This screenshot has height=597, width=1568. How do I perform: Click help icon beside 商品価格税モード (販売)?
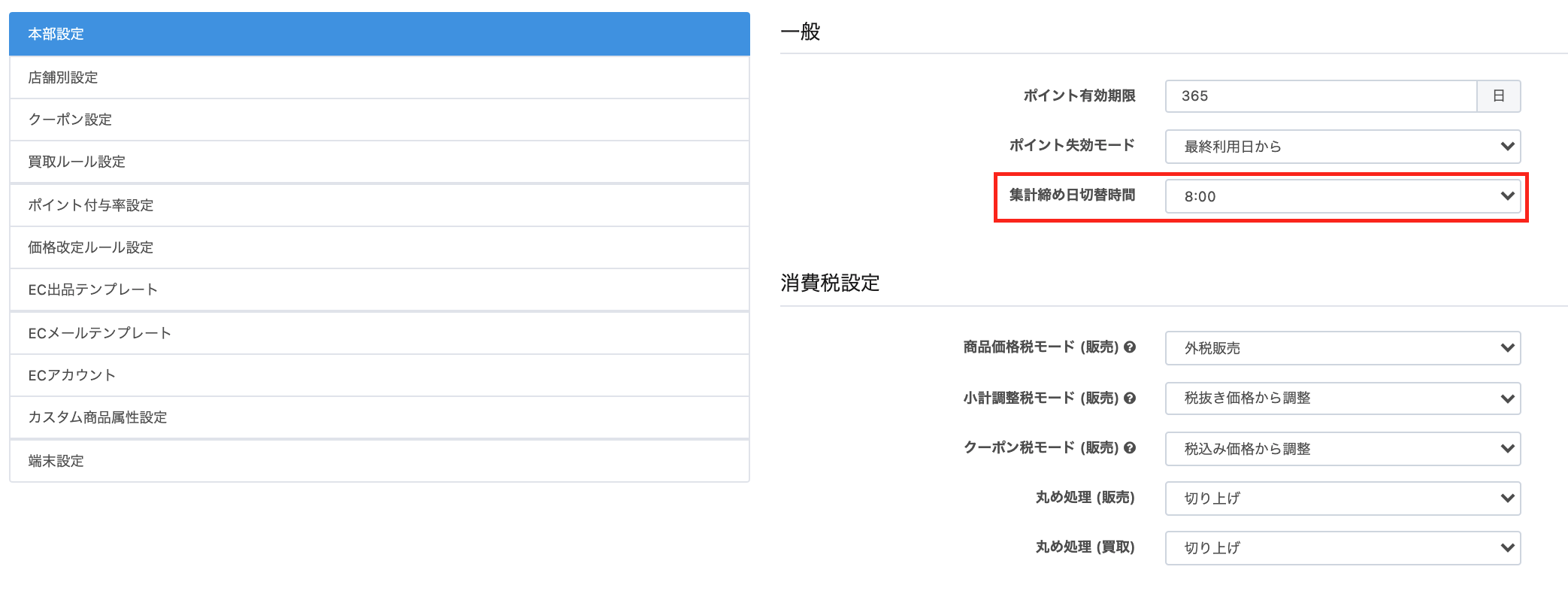point(1130,347)
